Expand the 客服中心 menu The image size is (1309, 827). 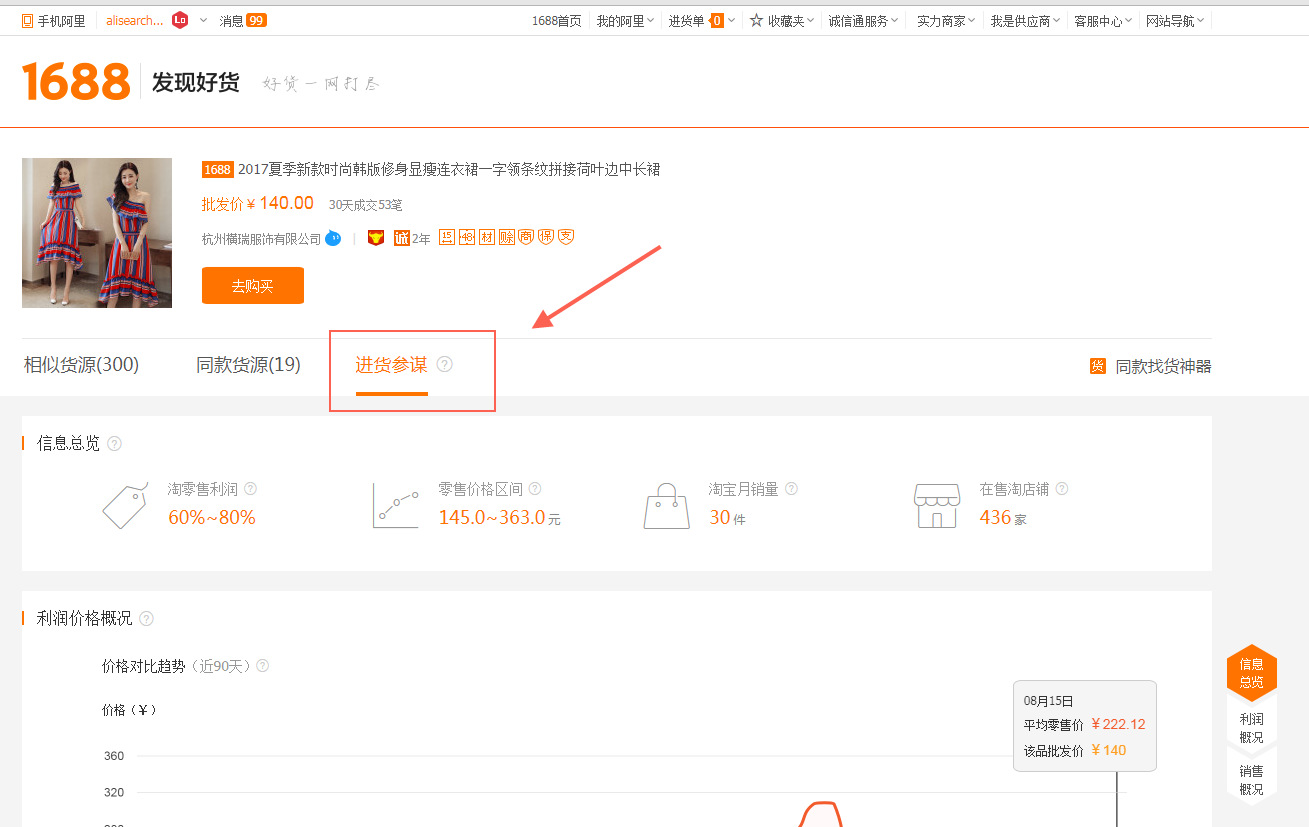click(x=1103, y=20)
